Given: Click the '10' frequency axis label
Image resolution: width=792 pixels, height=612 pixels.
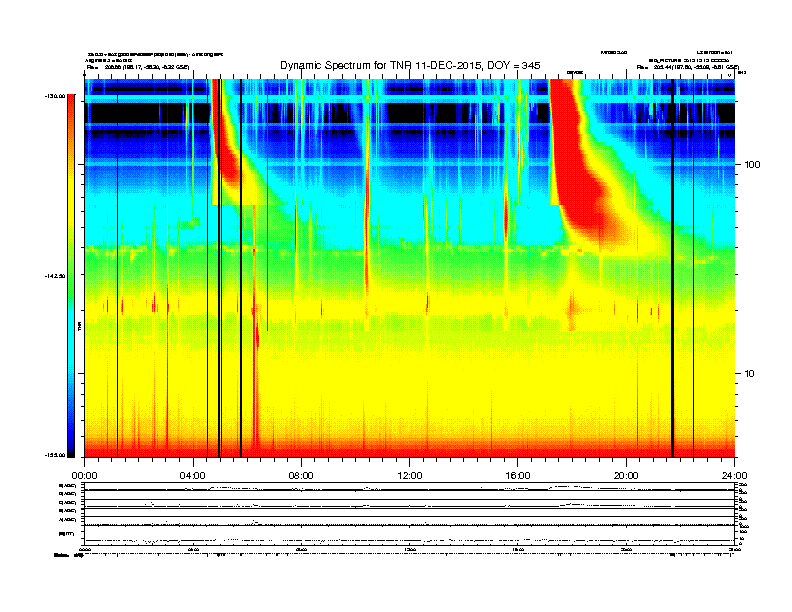Looking at the screenshot, I should pos(750,374).
